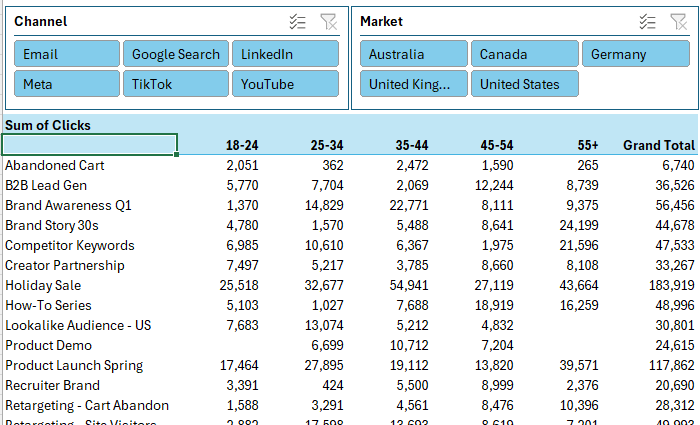700x425 pixels.
Task: Select United States market button
Action: [x=525, y=84]
